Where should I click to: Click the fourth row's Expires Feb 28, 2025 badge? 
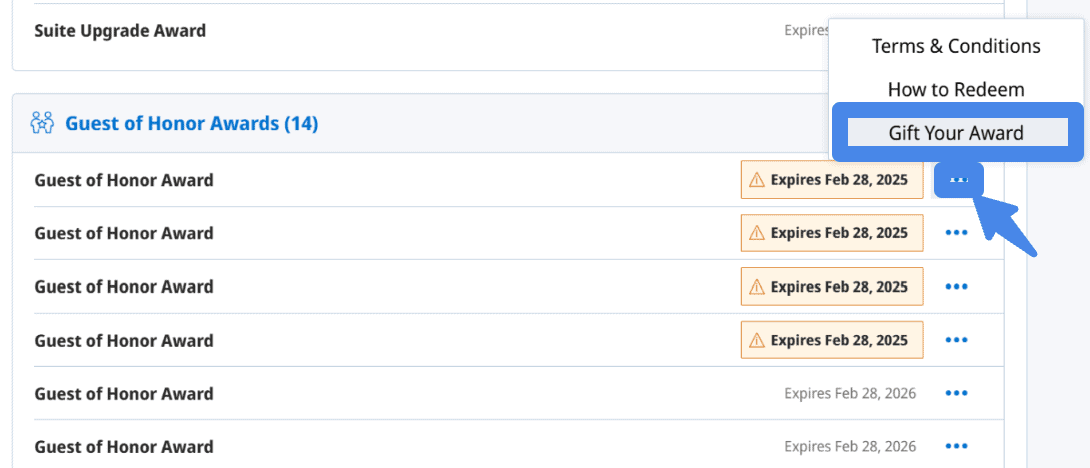click(832, 340)
